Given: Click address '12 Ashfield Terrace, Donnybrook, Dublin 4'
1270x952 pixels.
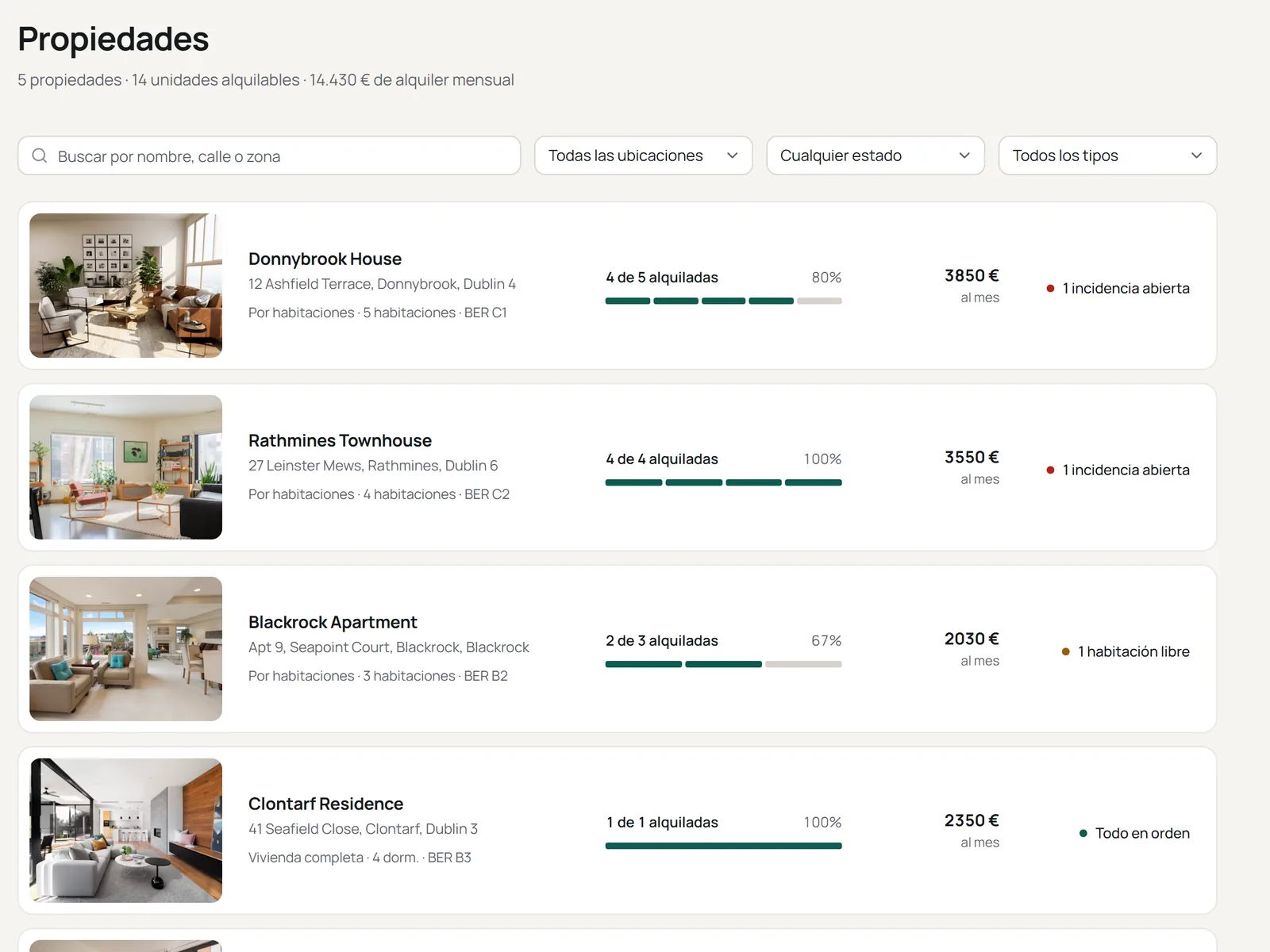Looking at the screenshot, I should tap(382, 284).
